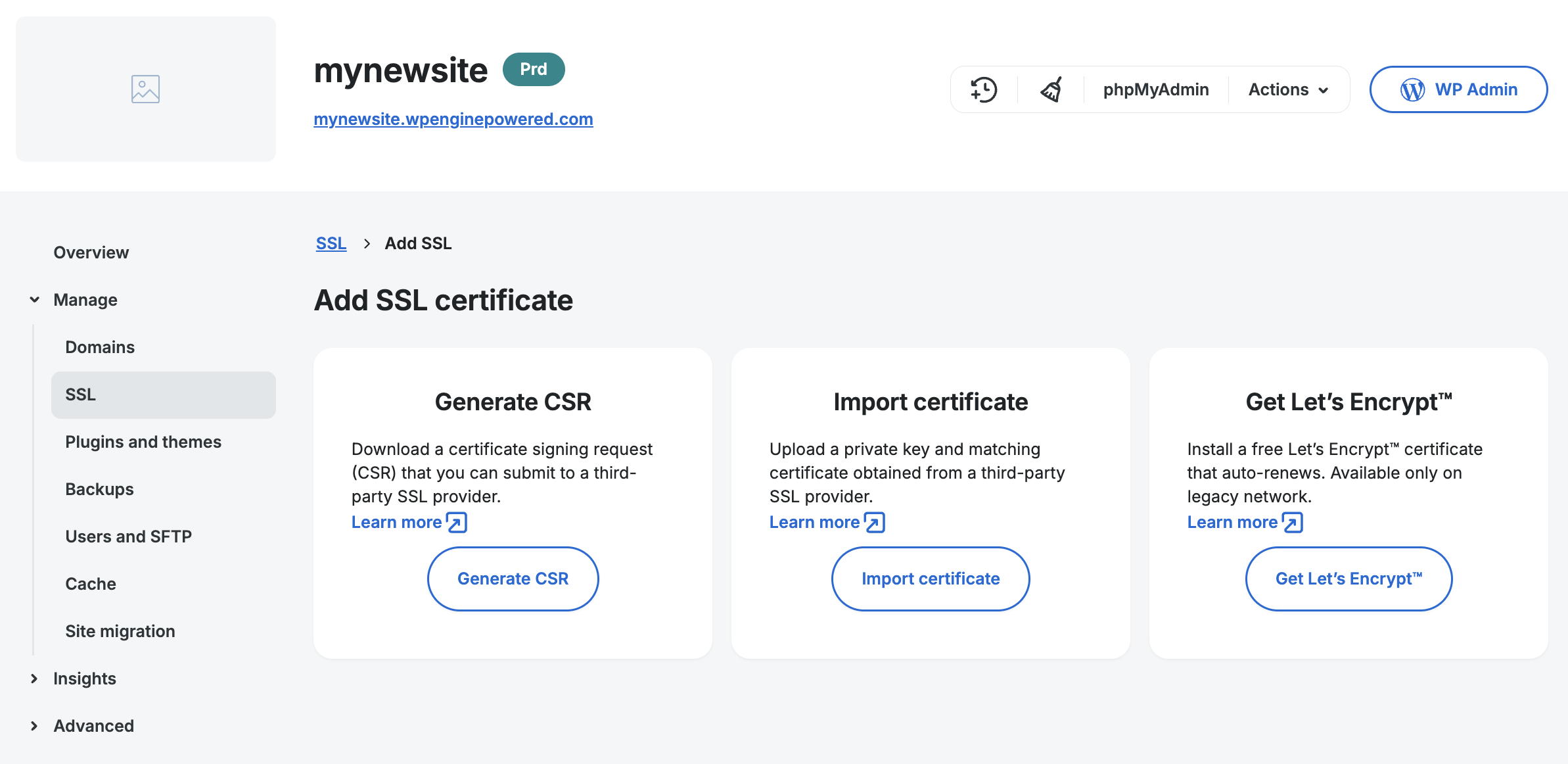This screenshot has width=1568, height=764.
Task: Collapse the Manage section
Action: pyautogui.click(x=85, y=300)
